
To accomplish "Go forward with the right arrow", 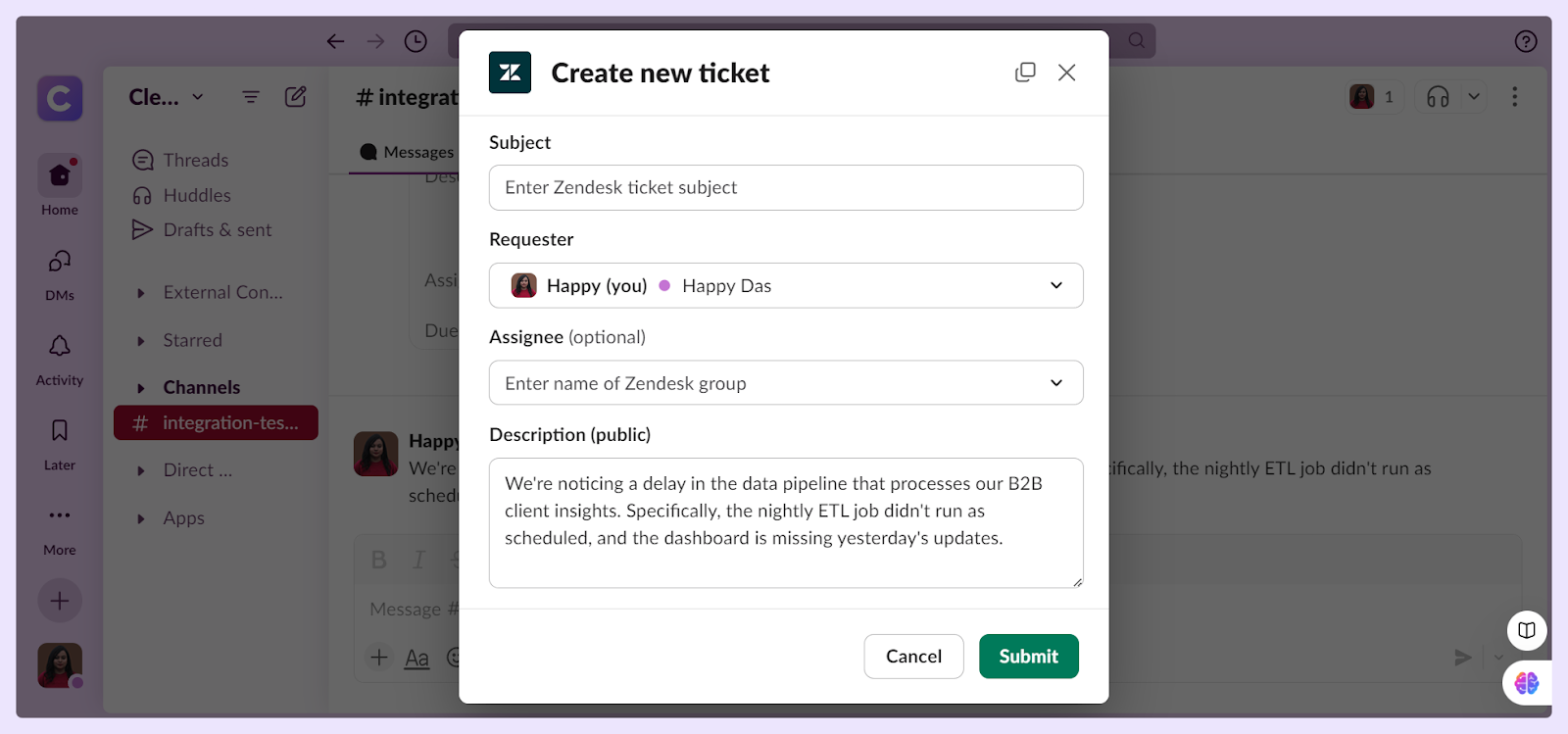I will 375,41.
